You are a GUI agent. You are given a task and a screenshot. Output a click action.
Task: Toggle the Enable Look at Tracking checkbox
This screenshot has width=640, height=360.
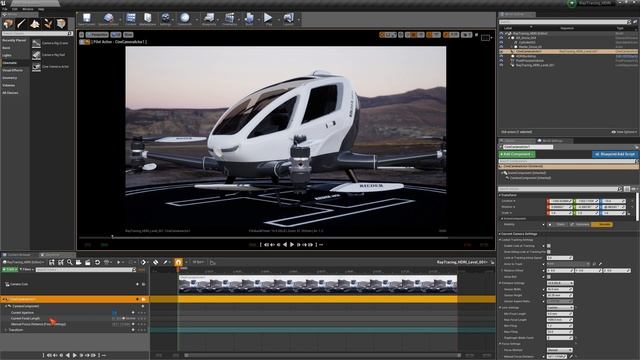click(549, 246)
